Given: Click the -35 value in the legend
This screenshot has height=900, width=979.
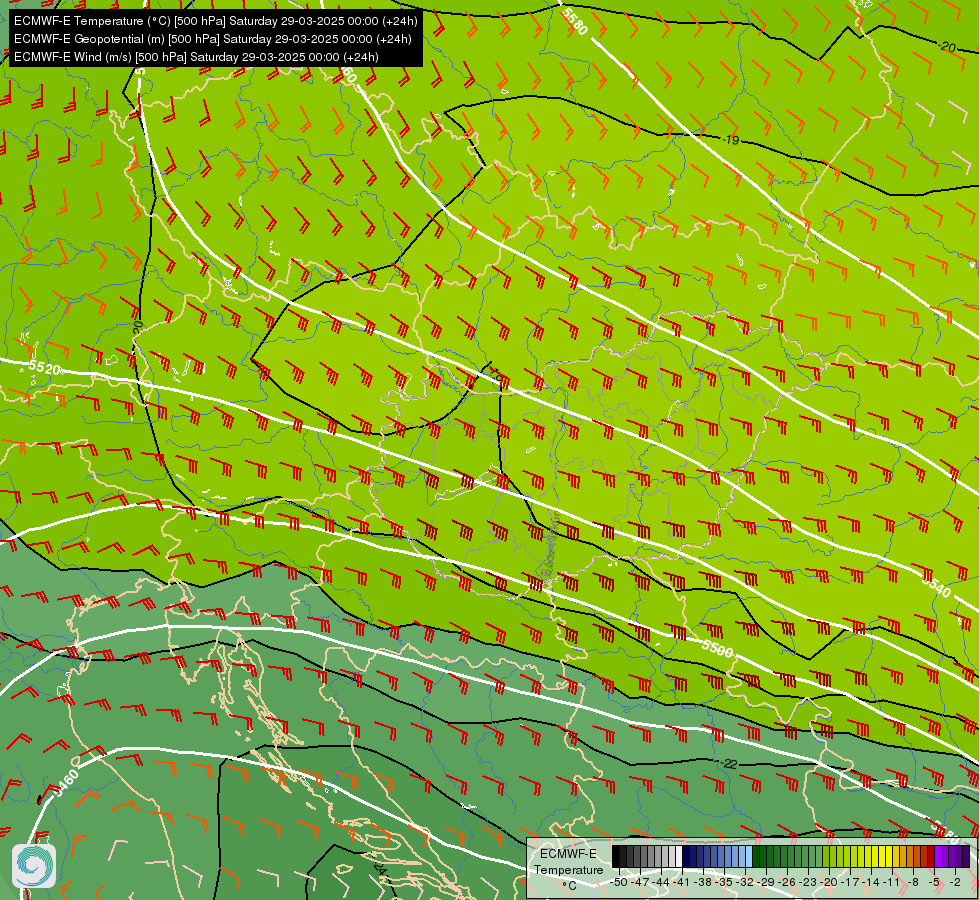Looking at the screenshot, I should 724,882.
